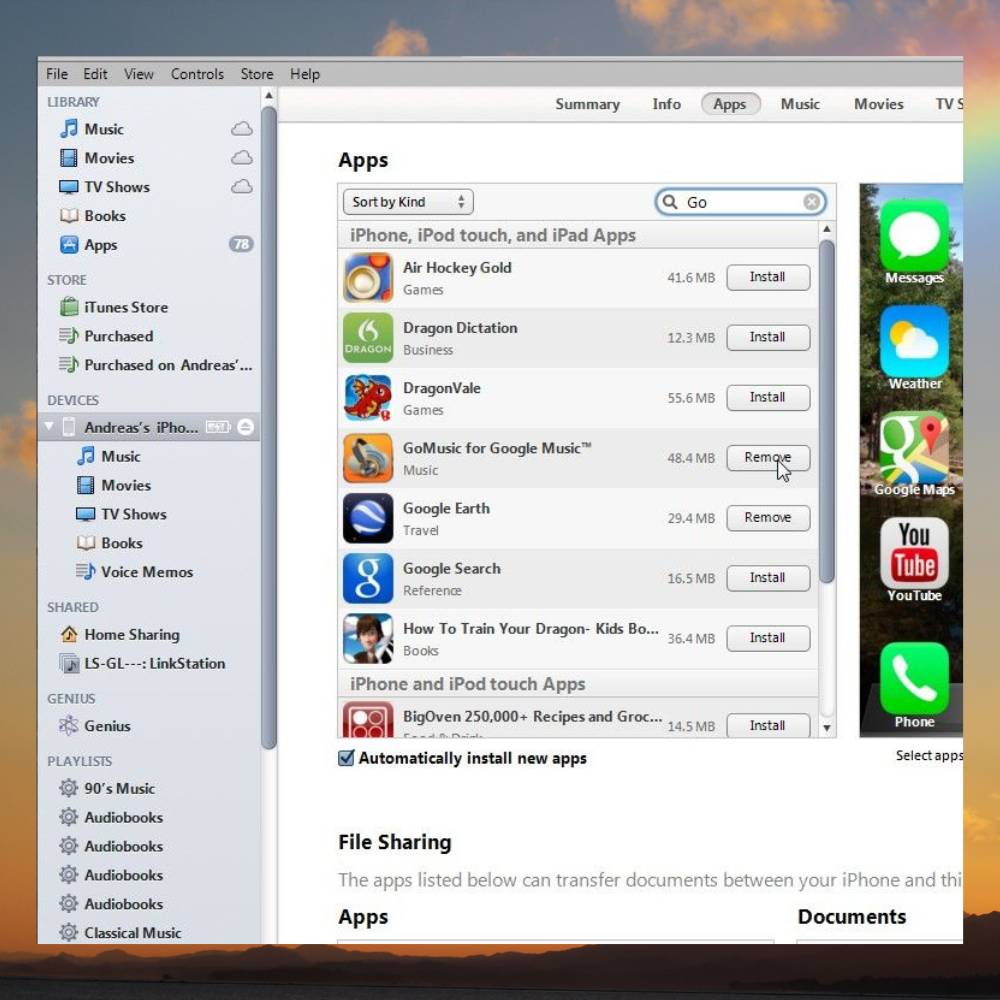
Task: Open the Sort by Kind dropdown
Action: (x=407, y=202)
